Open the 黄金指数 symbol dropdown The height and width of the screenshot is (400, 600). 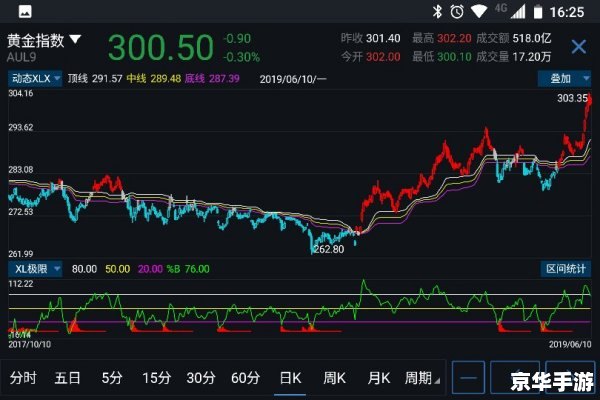click(44, 40)
